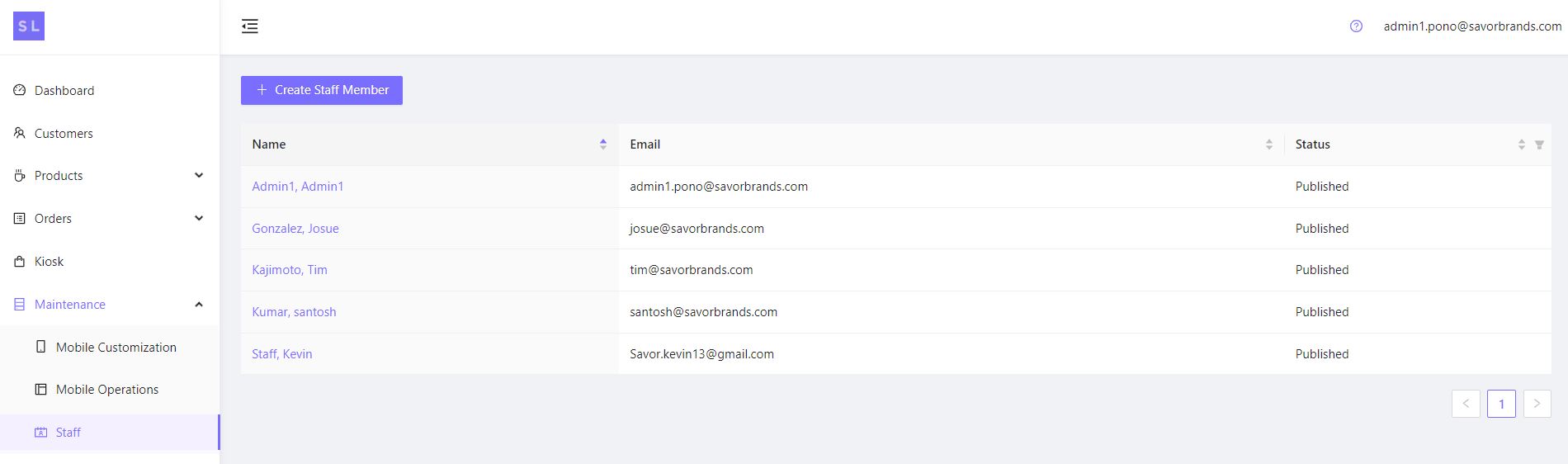This screenshot has width=1568, height=464.
Task: Sort the staff table by Name
Action: pos(602,144)
